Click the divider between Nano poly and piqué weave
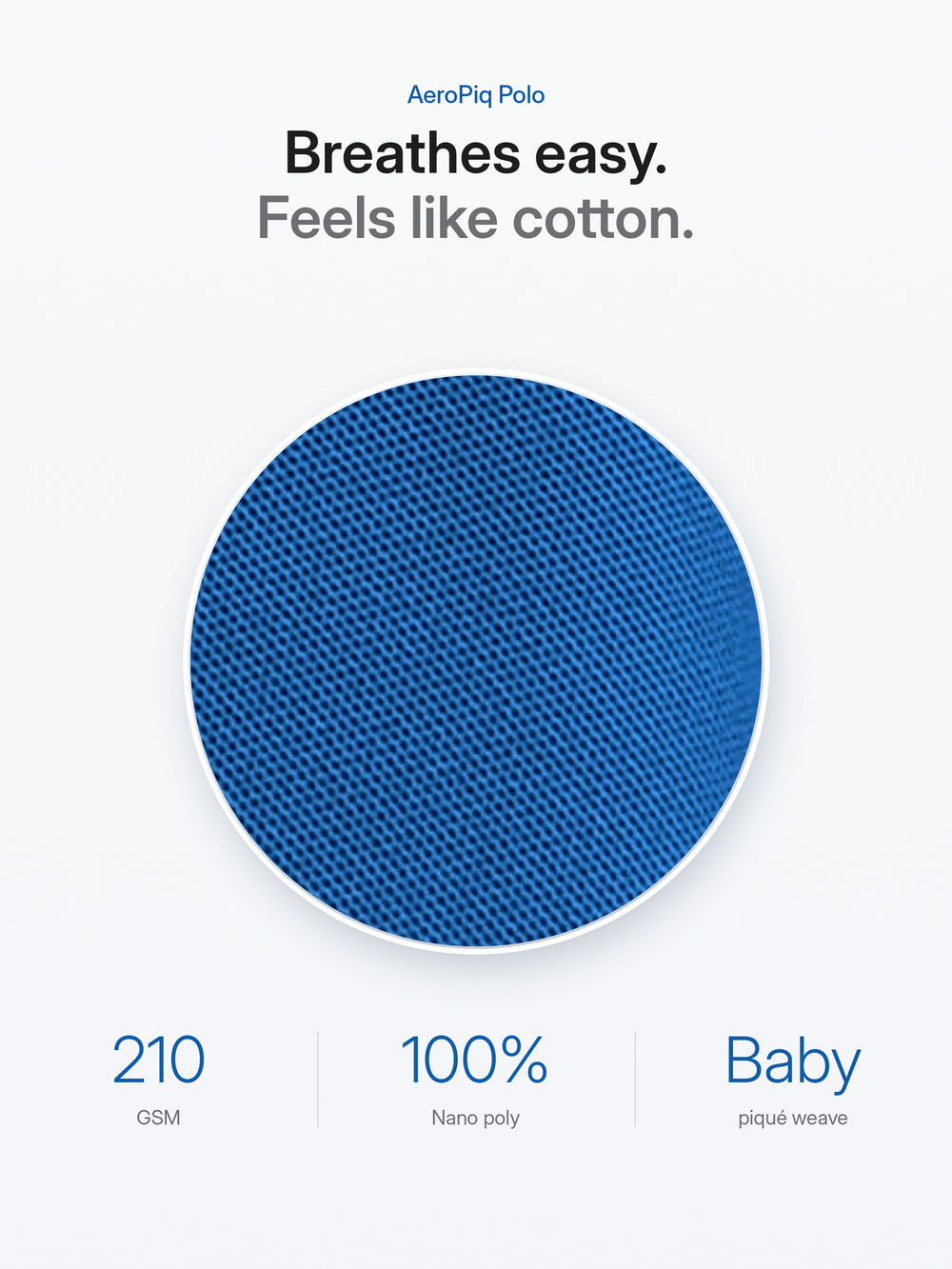Viewport: 952px width, 1269px height. point(635,1079)
